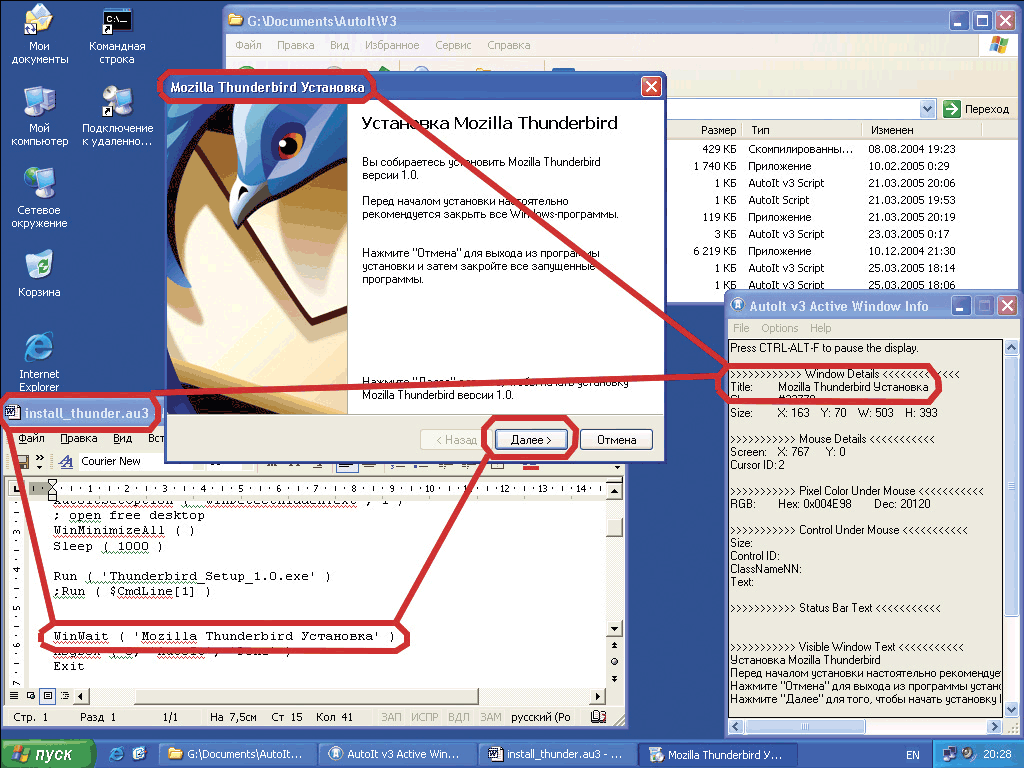This screenshot has width=1024, height=768.
Task: Open Select Browse Object circle in Word scrollbar
Action: pos(614,662)
